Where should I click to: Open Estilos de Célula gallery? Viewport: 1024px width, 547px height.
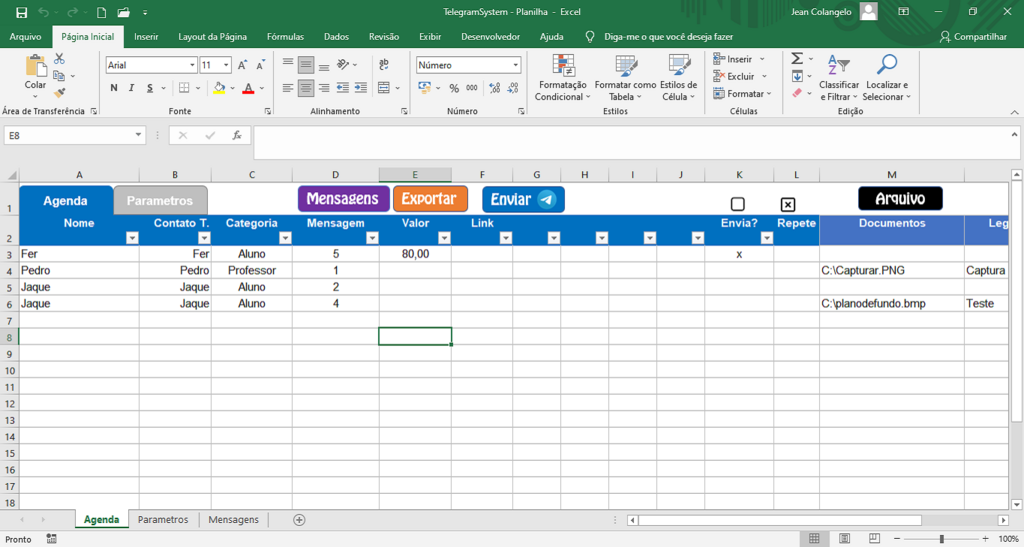click(679, 78)
